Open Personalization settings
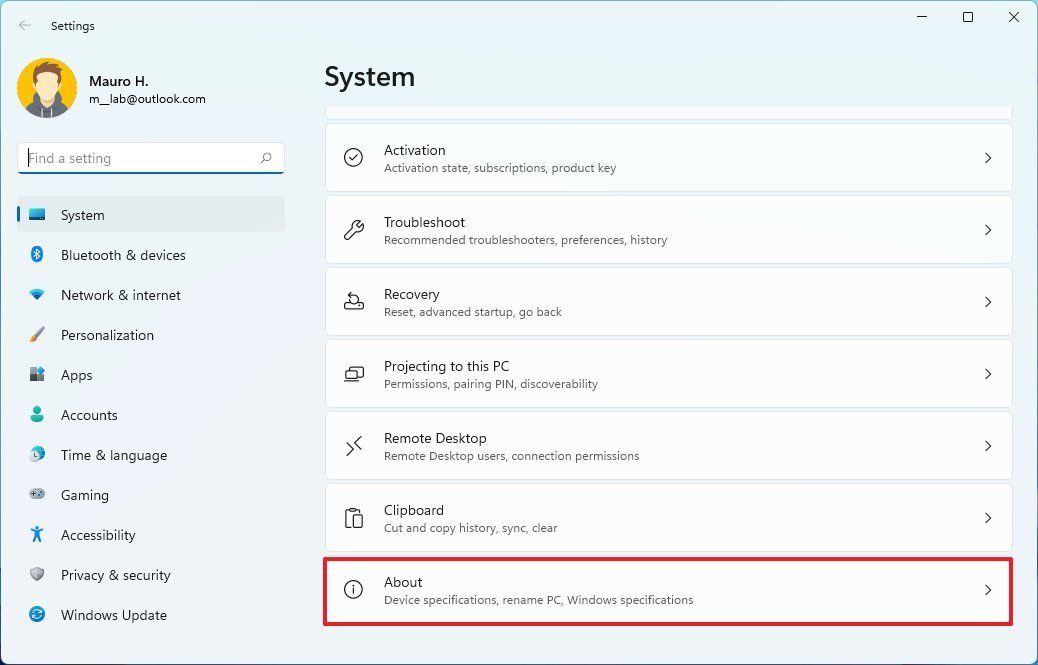The height and width of the screenshot is (665, 1038). pos(107,335)
